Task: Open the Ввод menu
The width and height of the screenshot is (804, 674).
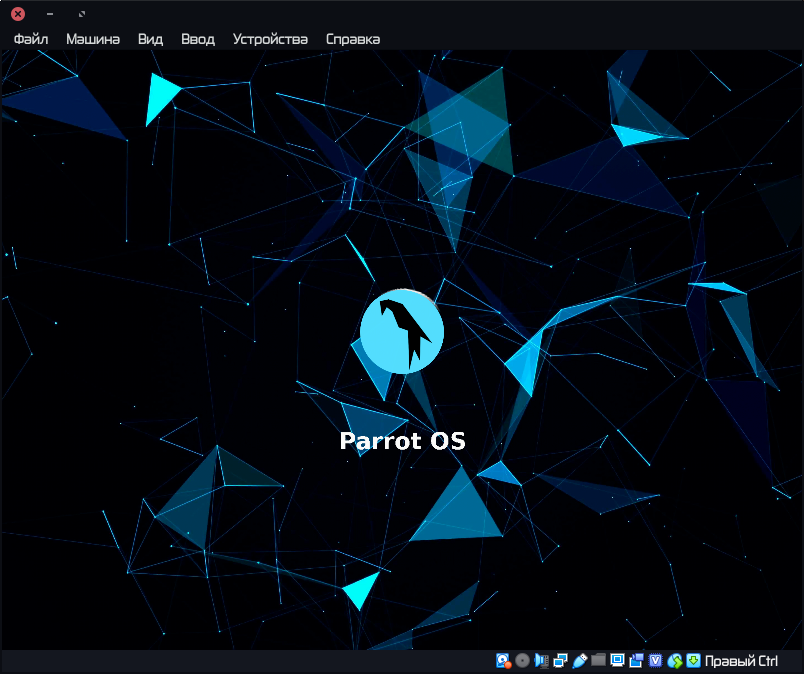Action: click(x=198, y=39)
